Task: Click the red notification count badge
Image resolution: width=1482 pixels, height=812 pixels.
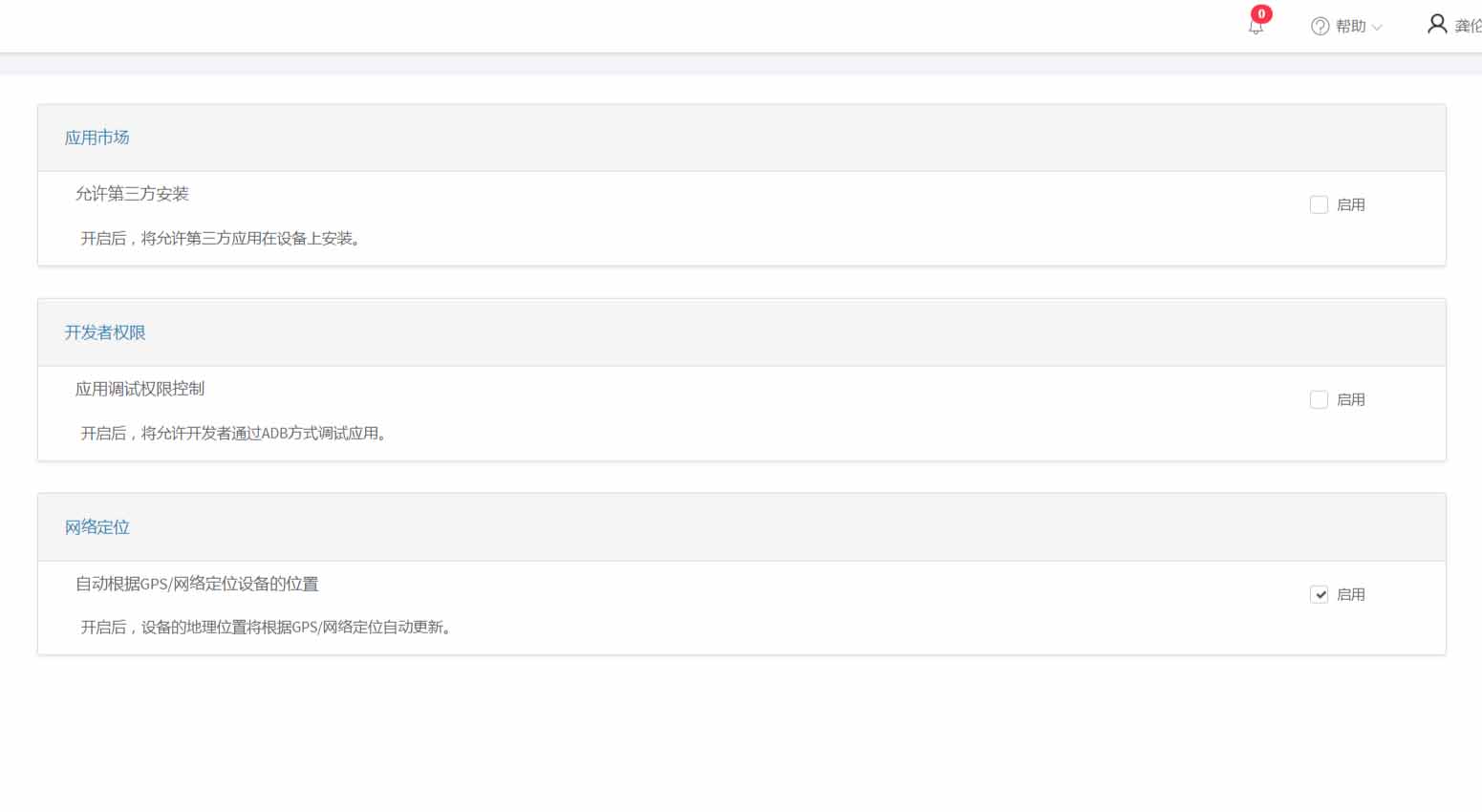Action: pyautogui.click(x=1261, y=14)
